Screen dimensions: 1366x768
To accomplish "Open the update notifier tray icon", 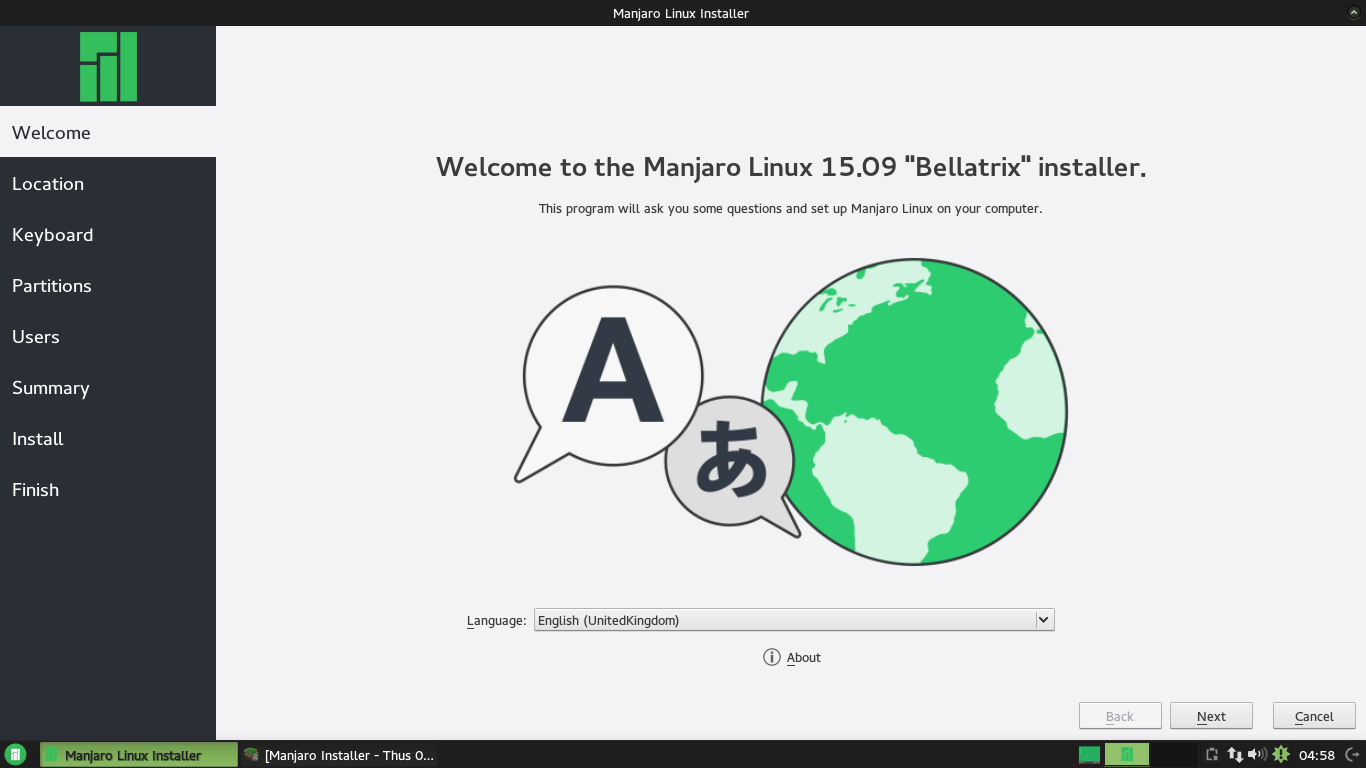I will pos(1280,755).
